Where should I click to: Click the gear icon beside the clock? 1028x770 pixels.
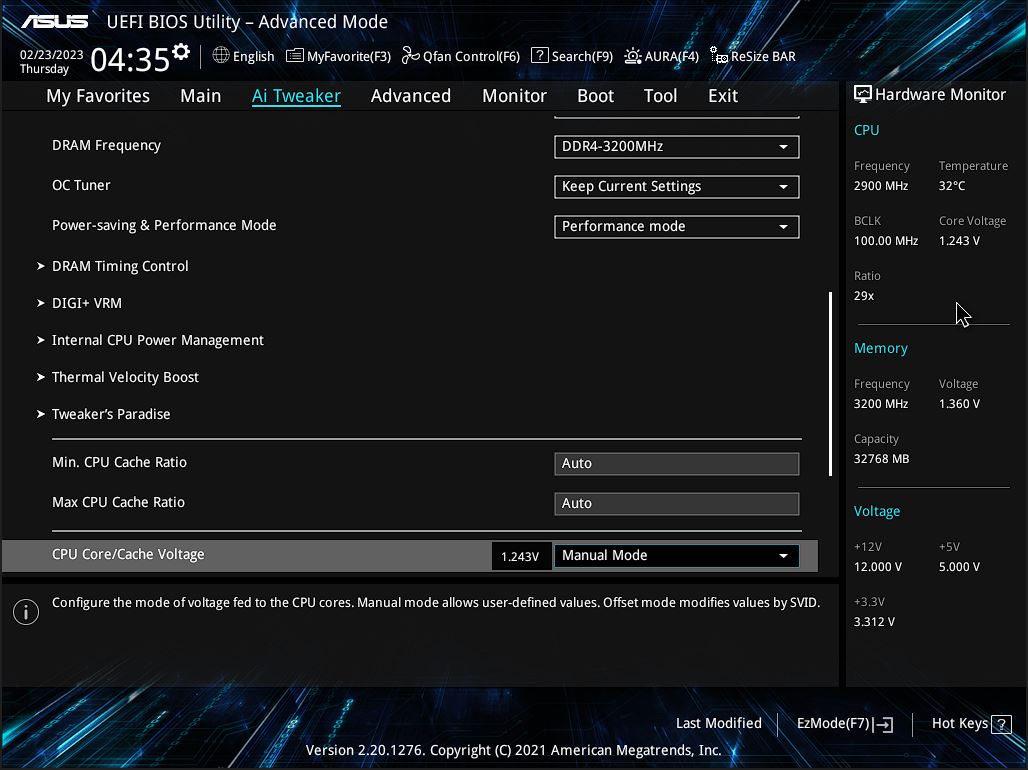181,52
